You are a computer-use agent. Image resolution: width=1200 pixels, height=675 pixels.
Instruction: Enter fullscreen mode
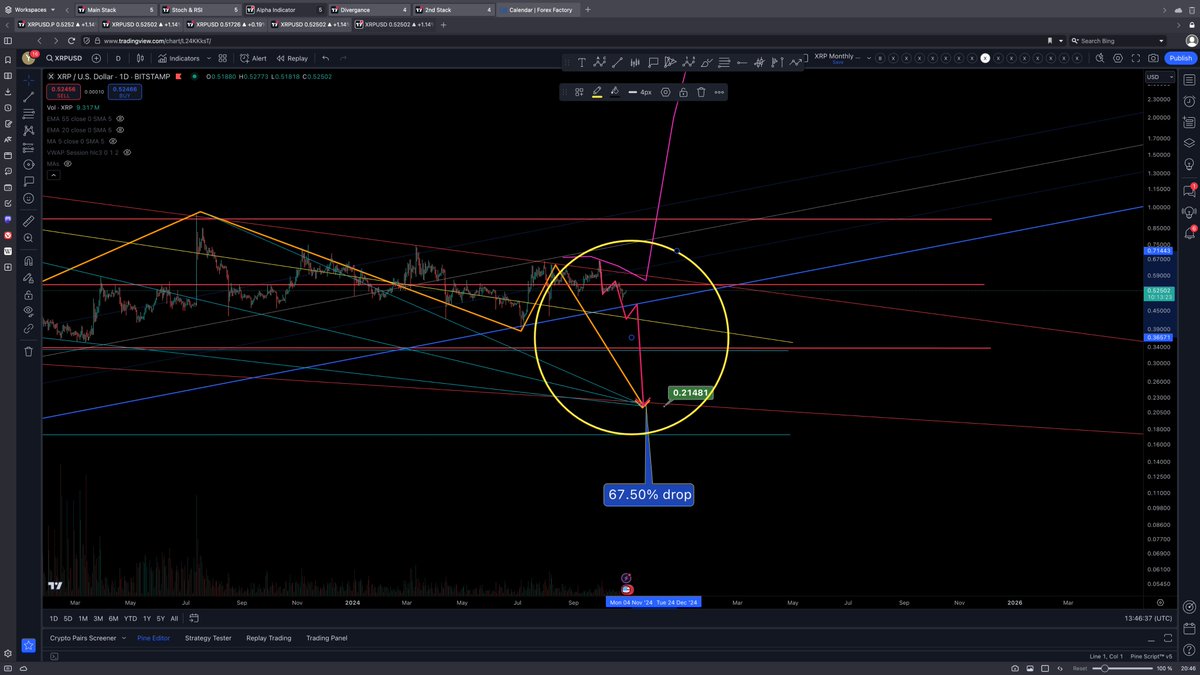(1136, 58)
